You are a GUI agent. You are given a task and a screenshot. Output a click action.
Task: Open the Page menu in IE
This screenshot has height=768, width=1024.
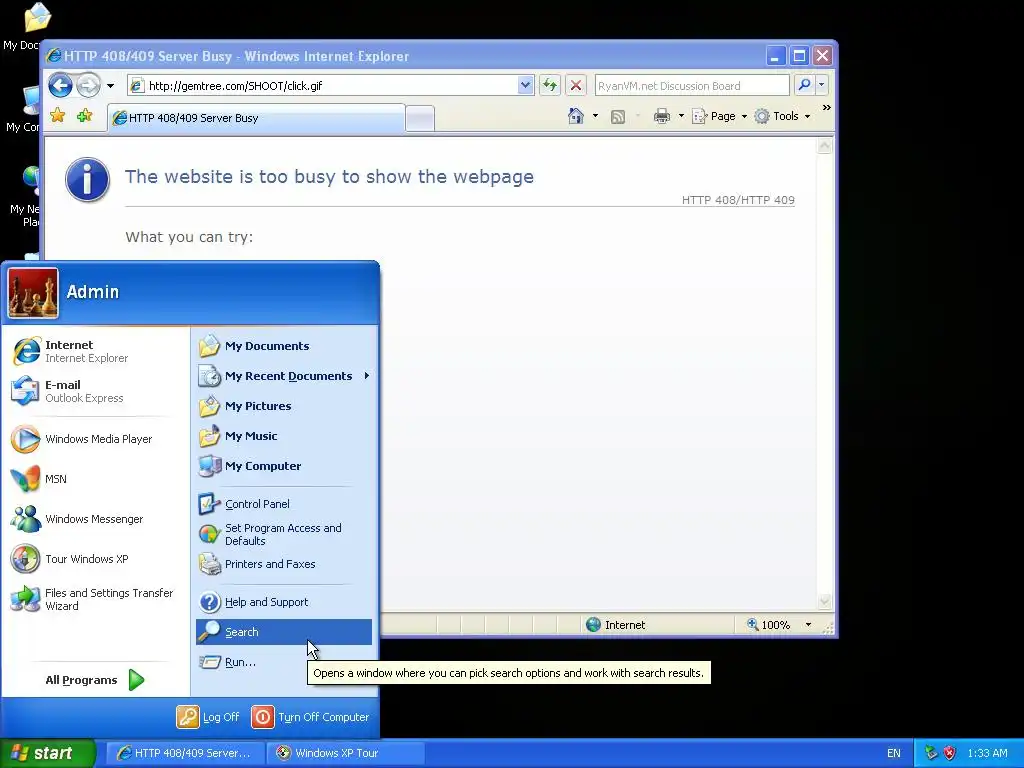[720, 116]
